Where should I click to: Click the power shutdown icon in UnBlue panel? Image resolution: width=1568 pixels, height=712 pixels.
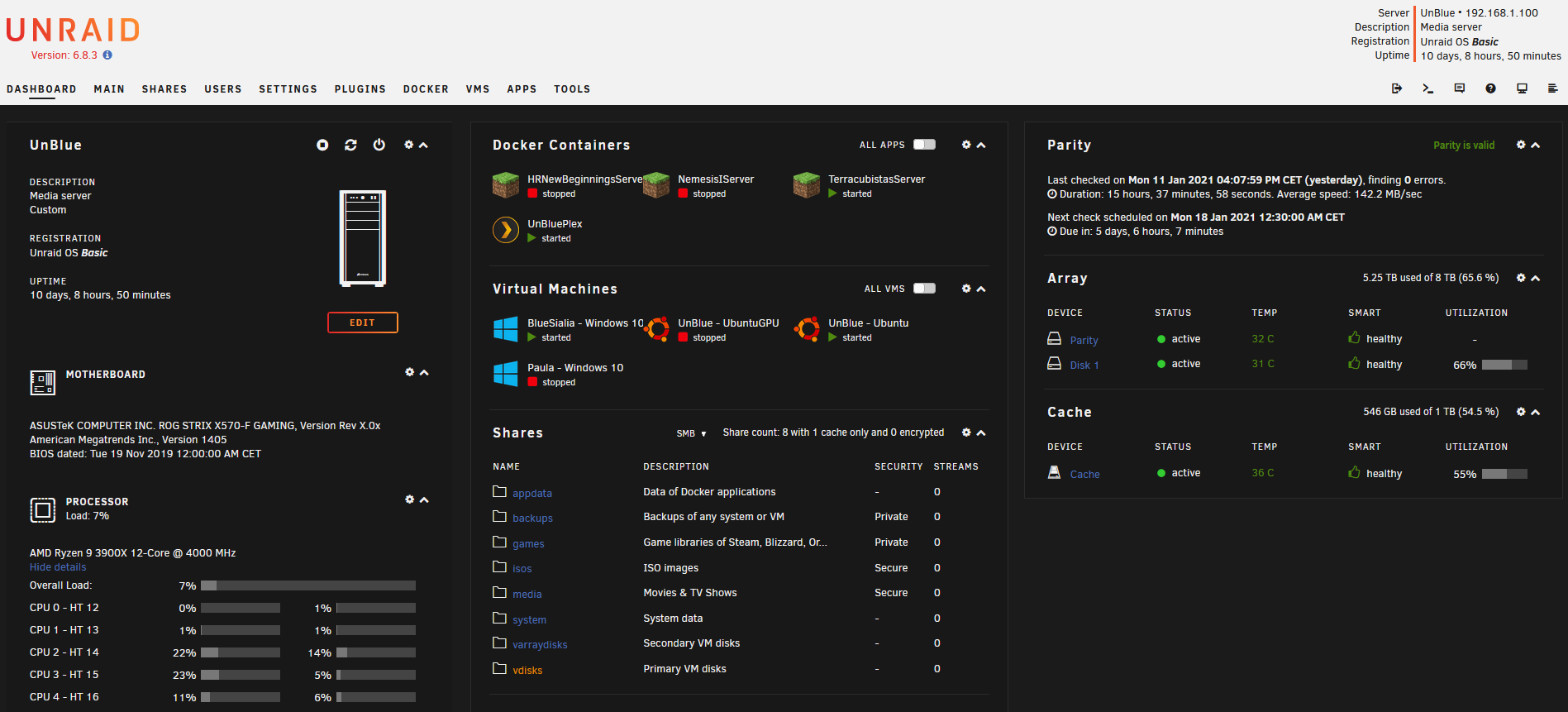click(x=379, y=145)
